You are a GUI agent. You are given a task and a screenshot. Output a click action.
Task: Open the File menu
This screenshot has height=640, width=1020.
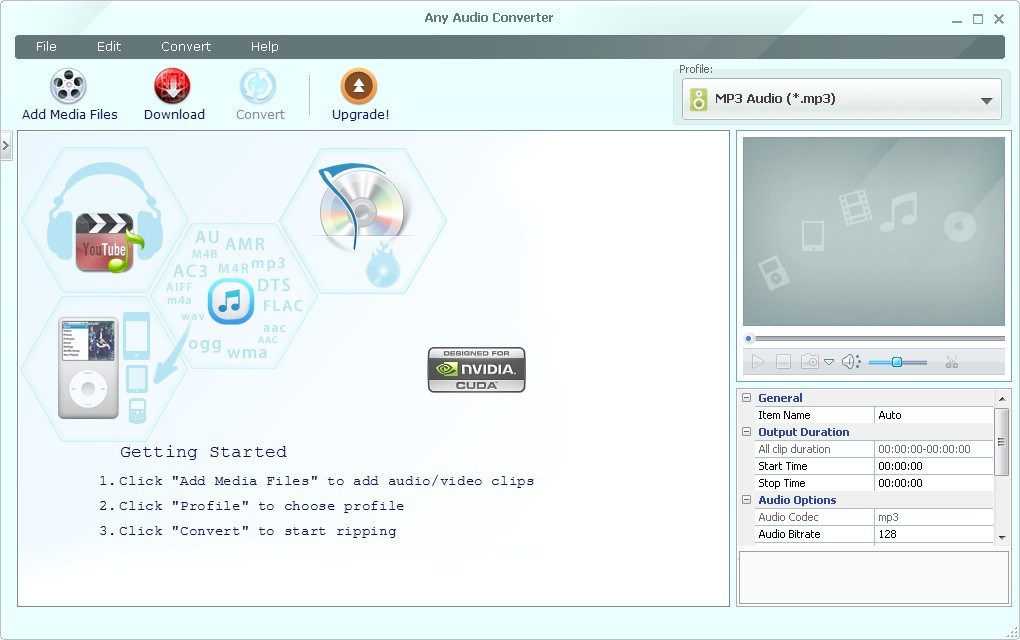point(46,47)
